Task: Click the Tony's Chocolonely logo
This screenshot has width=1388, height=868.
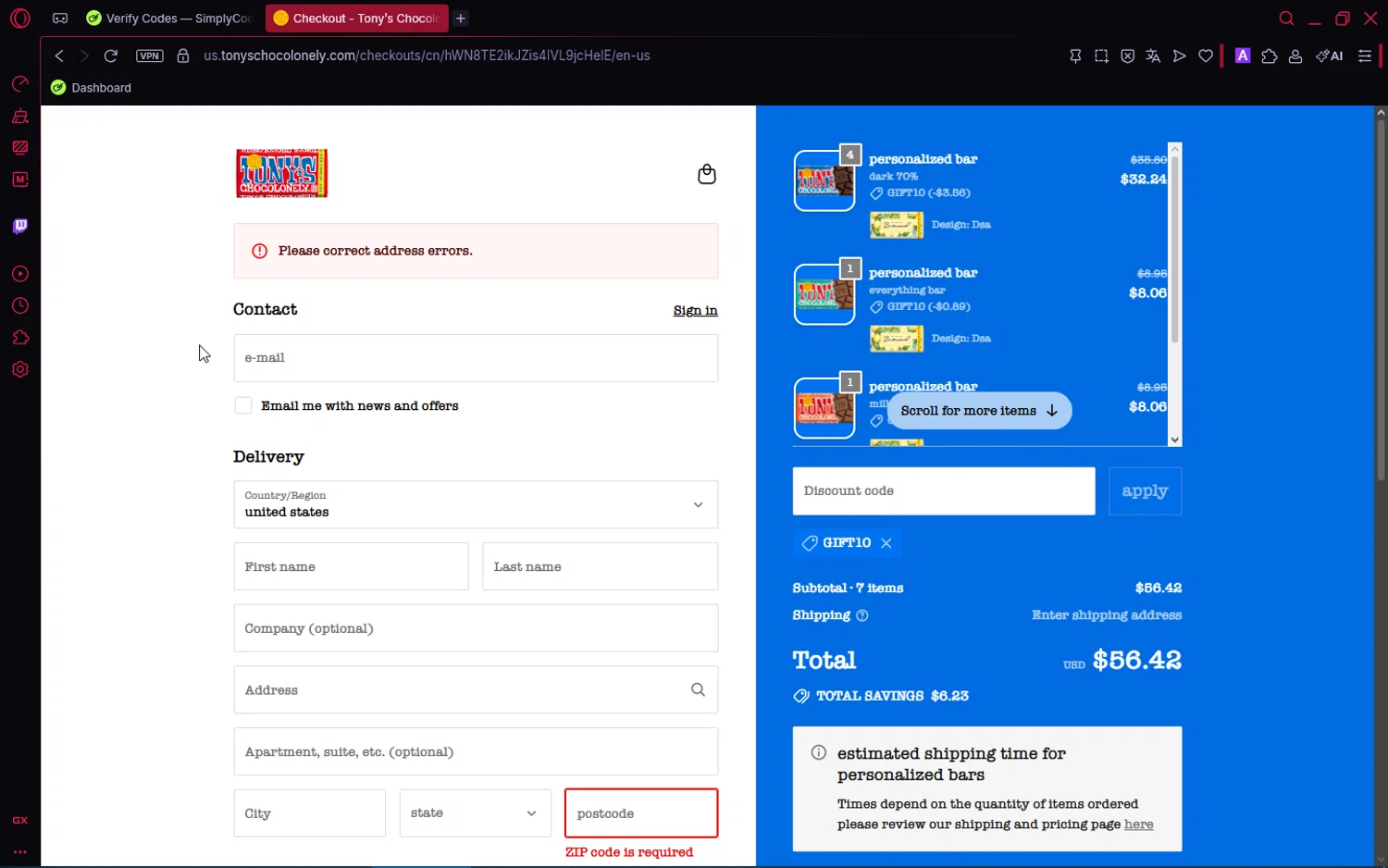Action: click(x=282, y=173)
